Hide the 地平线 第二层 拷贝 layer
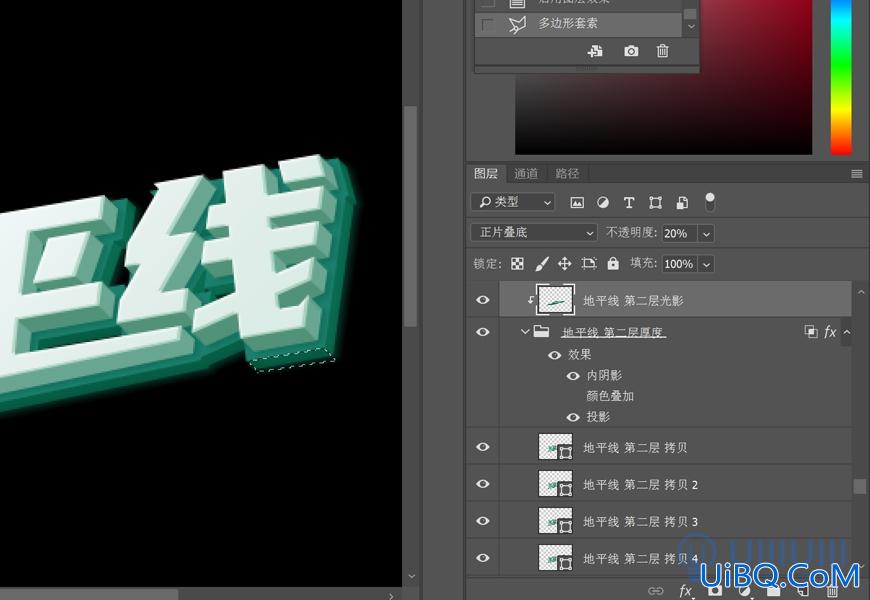The height and width of the screenshot is (600, 870). pyautogui.click(x=483, y=447)
